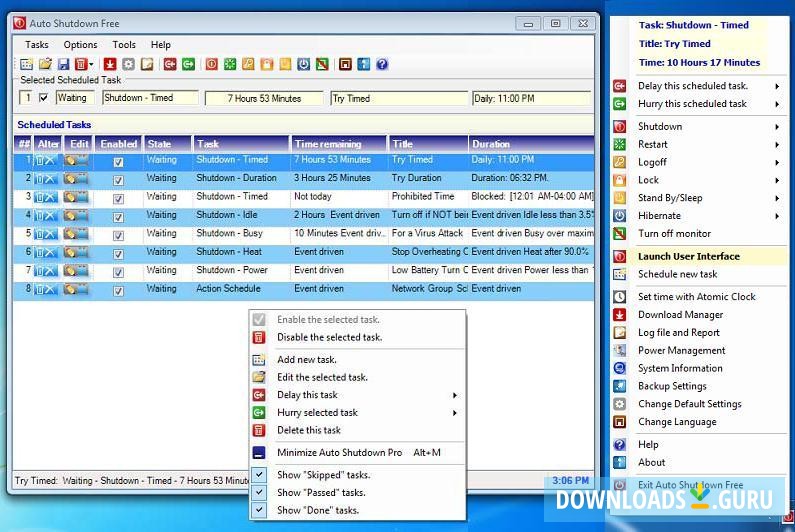795x532 pixels.
Task: Click the blue About toolbar icon
Action: pyautogui.click(x=364, y=64)
